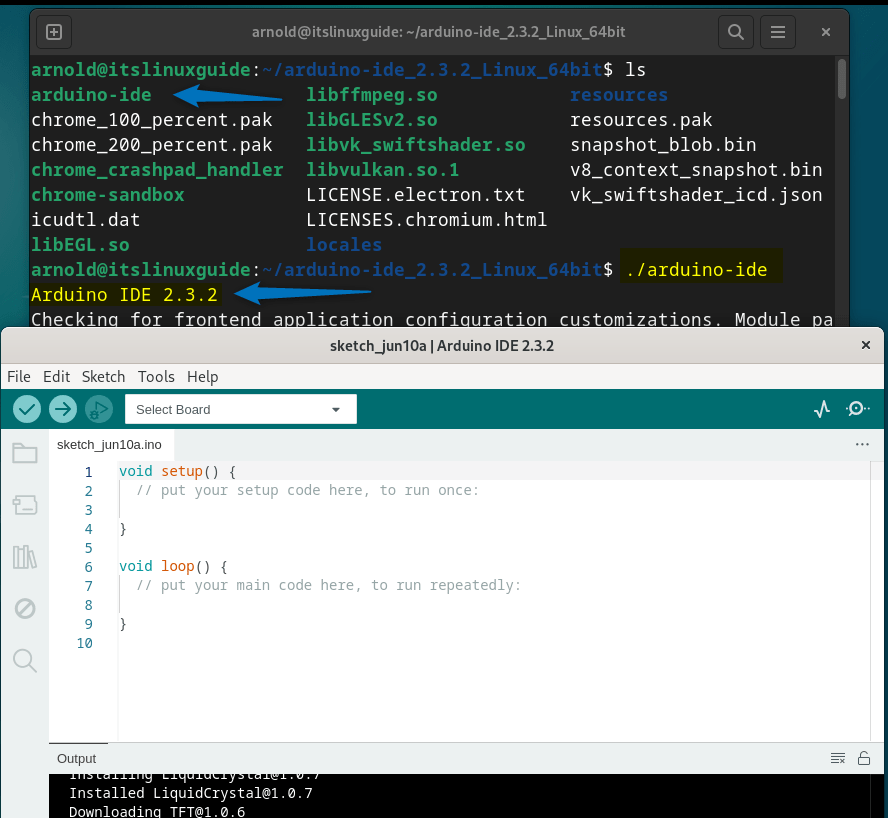Toggle the Debug sidebar panel
The height and width of the screenshot is (818, 888).
pyautogui.click(x=24, y=608)
